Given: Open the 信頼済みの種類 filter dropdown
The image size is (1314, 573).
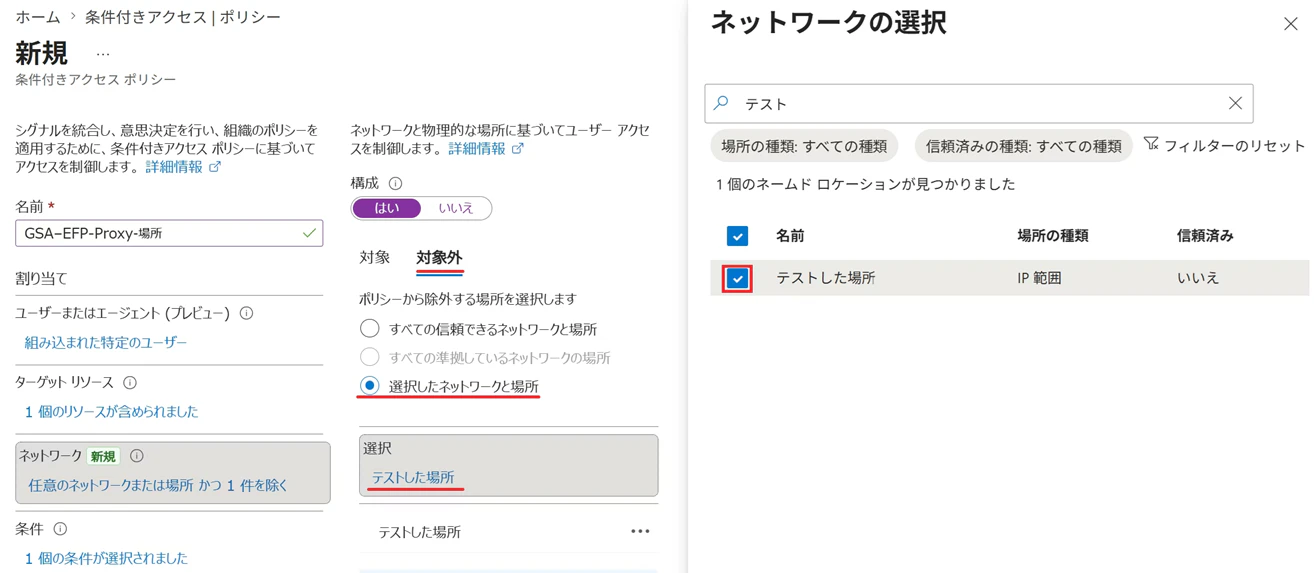Looking at the screenshot, I should point(1023,146).
